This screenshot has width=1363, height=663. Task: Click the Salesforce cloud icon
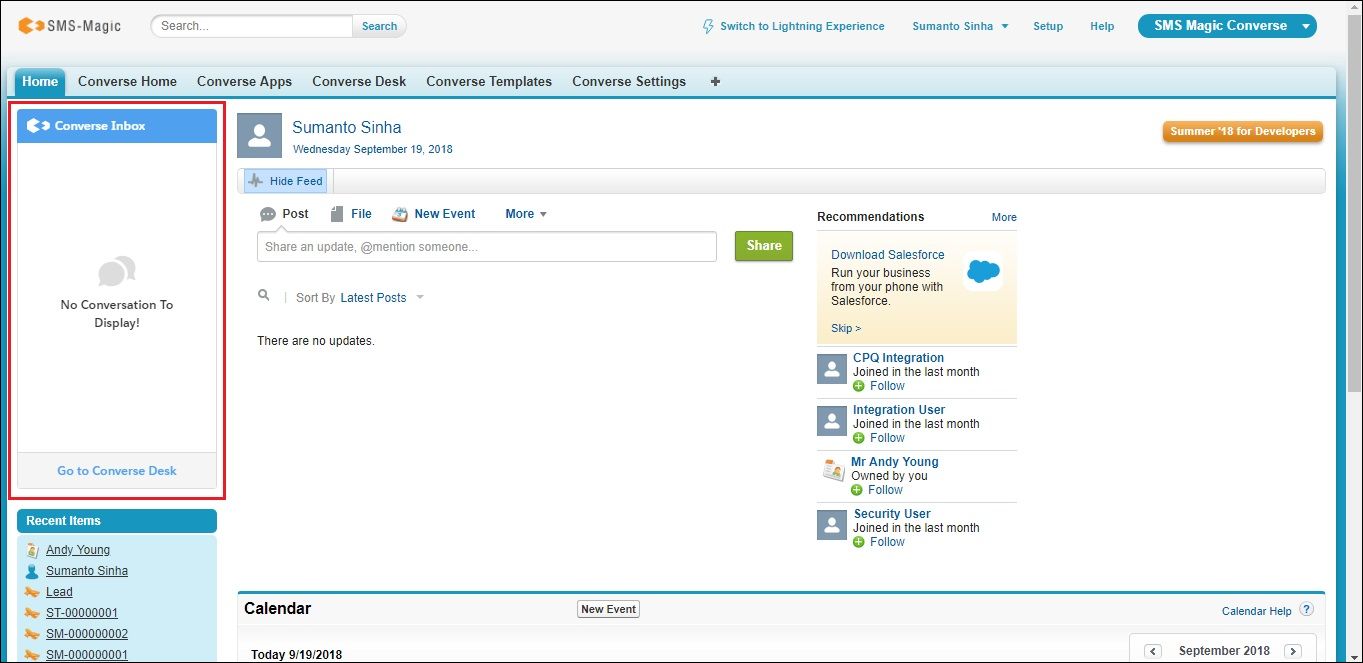tap(984, 271)
